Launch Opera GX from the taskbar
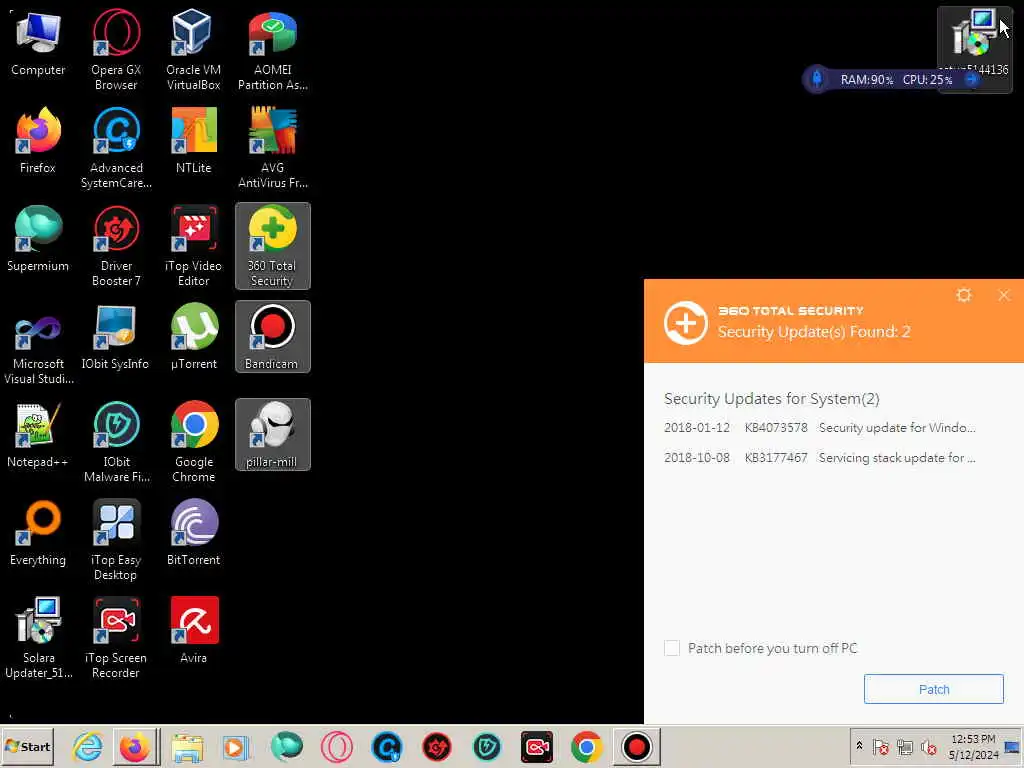Viewport: 1024px width, 768px height. pos(337,746)
